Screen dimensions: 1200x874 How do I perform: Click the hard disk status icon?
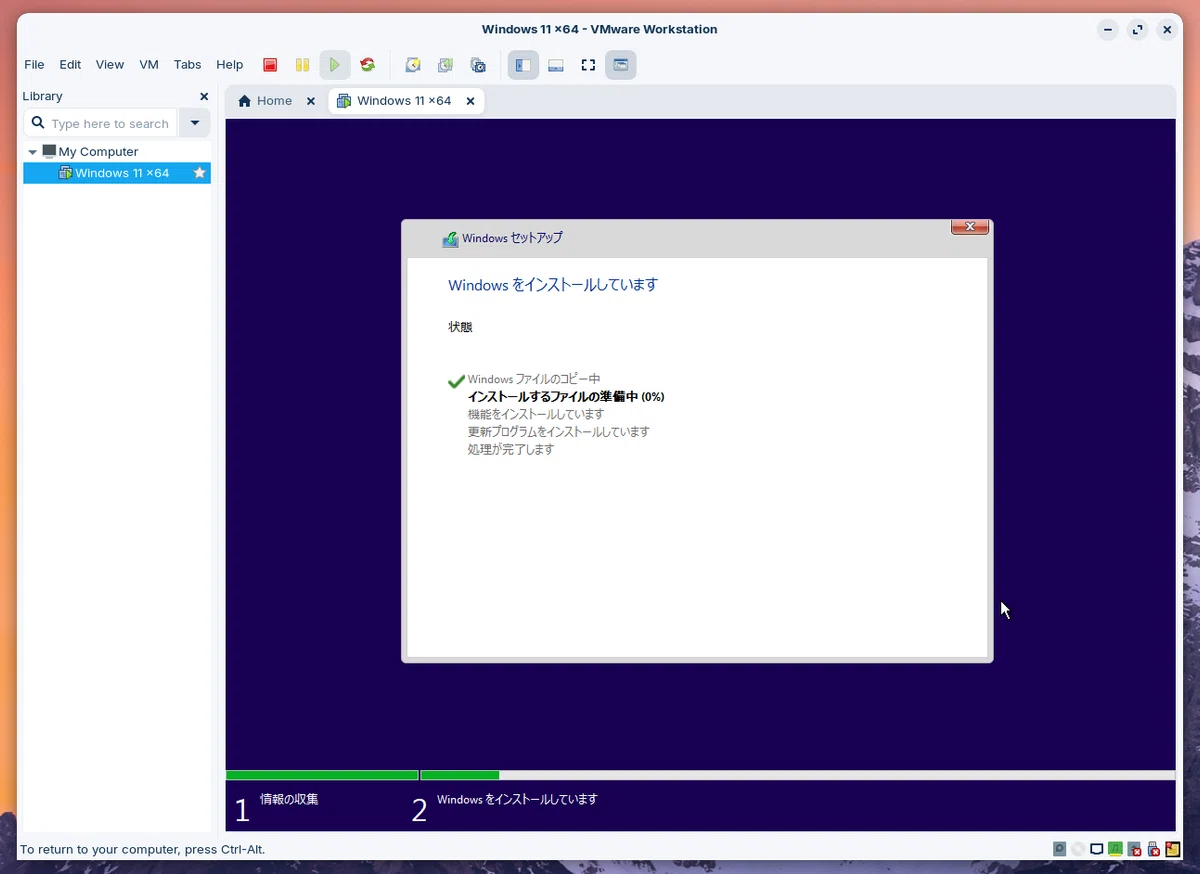(x=1060, y=849)
